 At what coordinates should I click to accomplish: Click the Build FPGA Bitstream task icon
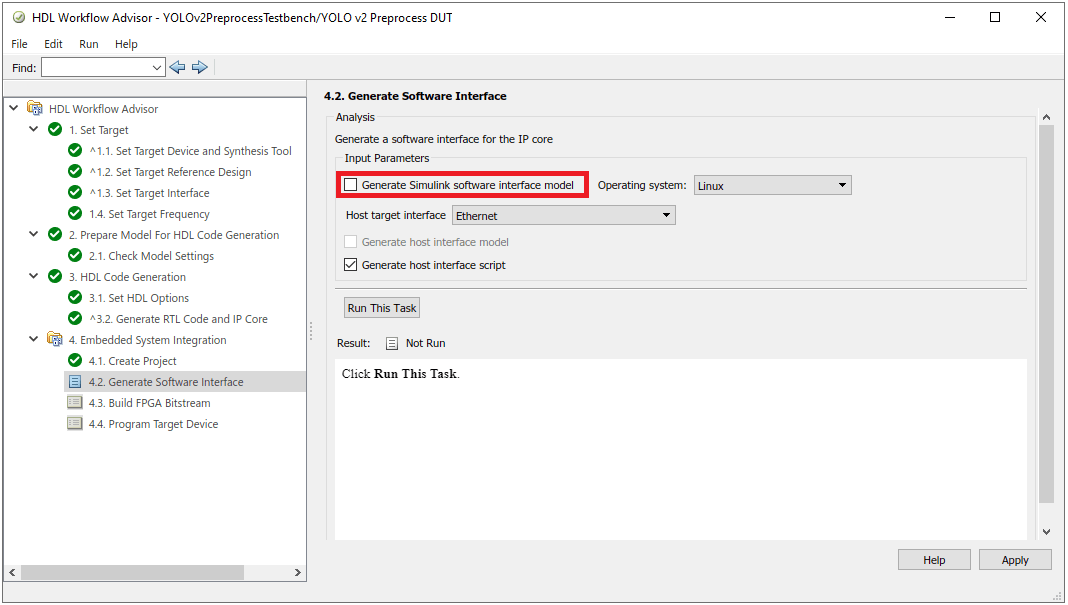[75, 403]
